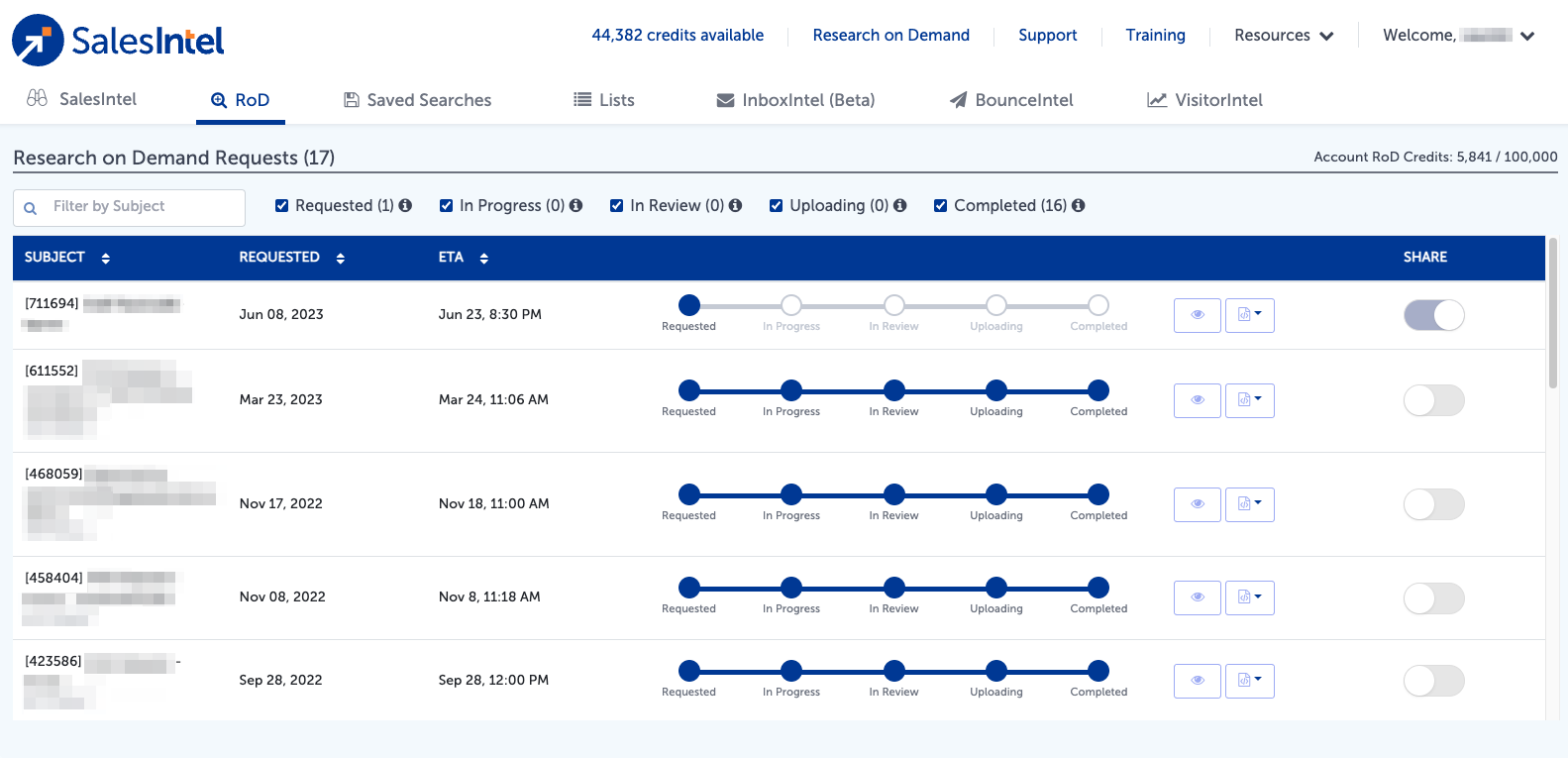This screenshot has height=758, width=1568.
Task: Click the SHARE column header
Action: (x=1425, y=257)
